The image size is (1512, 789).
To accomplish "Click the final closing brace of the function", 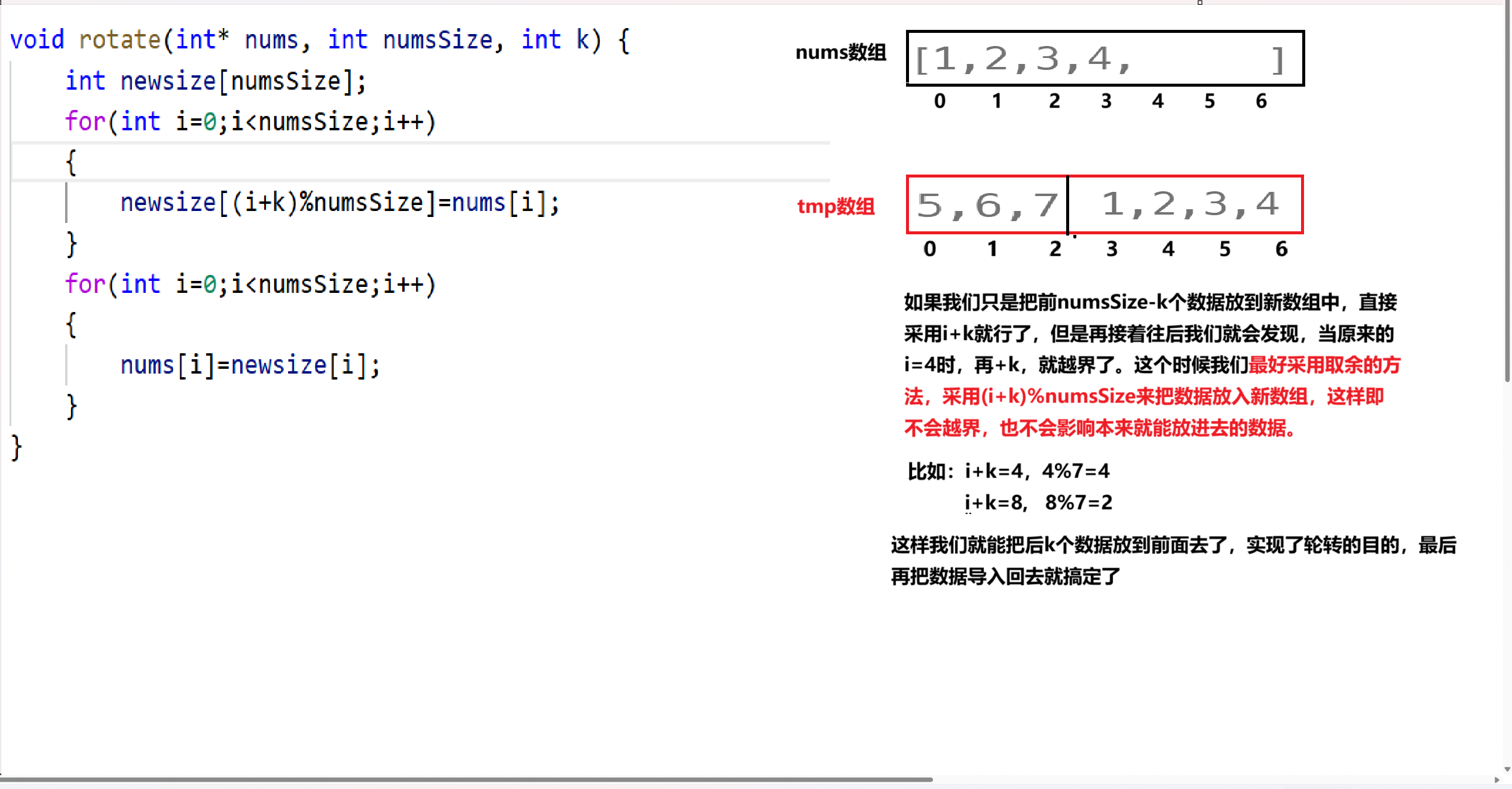I will pyautogui.click(x=16, y=447).
